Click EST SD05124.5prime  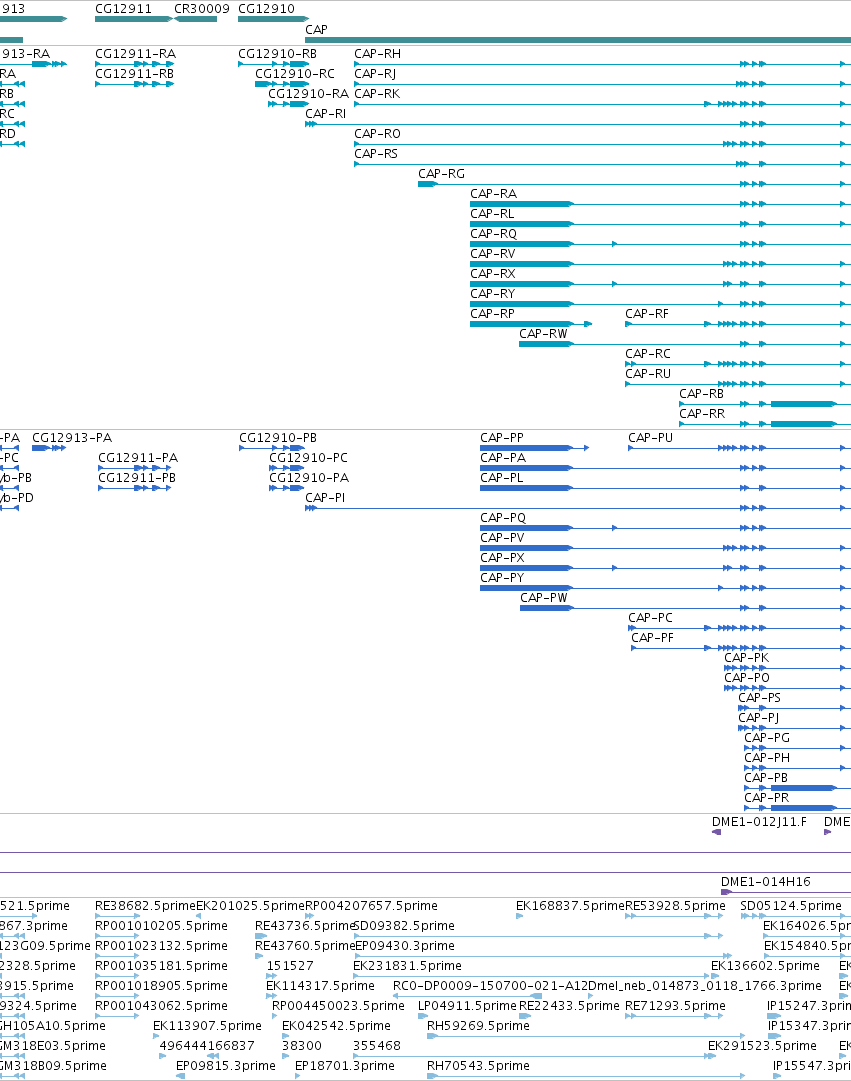click(x=791, y=906)
